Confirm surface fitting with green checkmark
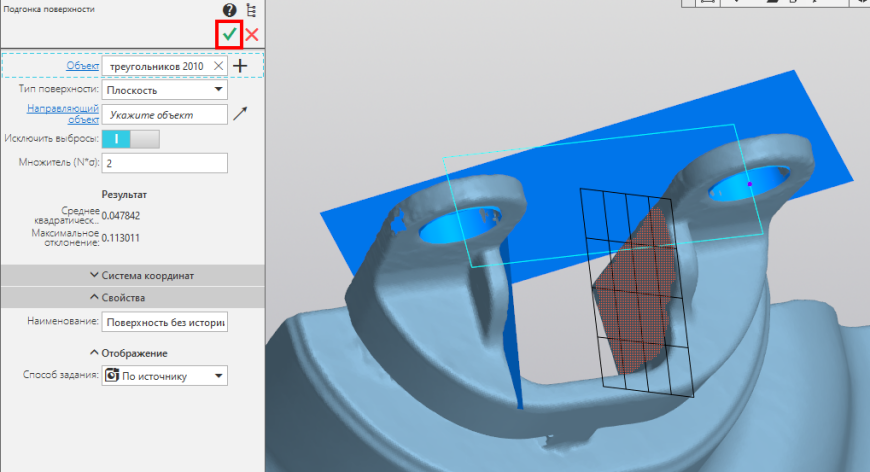870x472 pixels. [229, 34]
